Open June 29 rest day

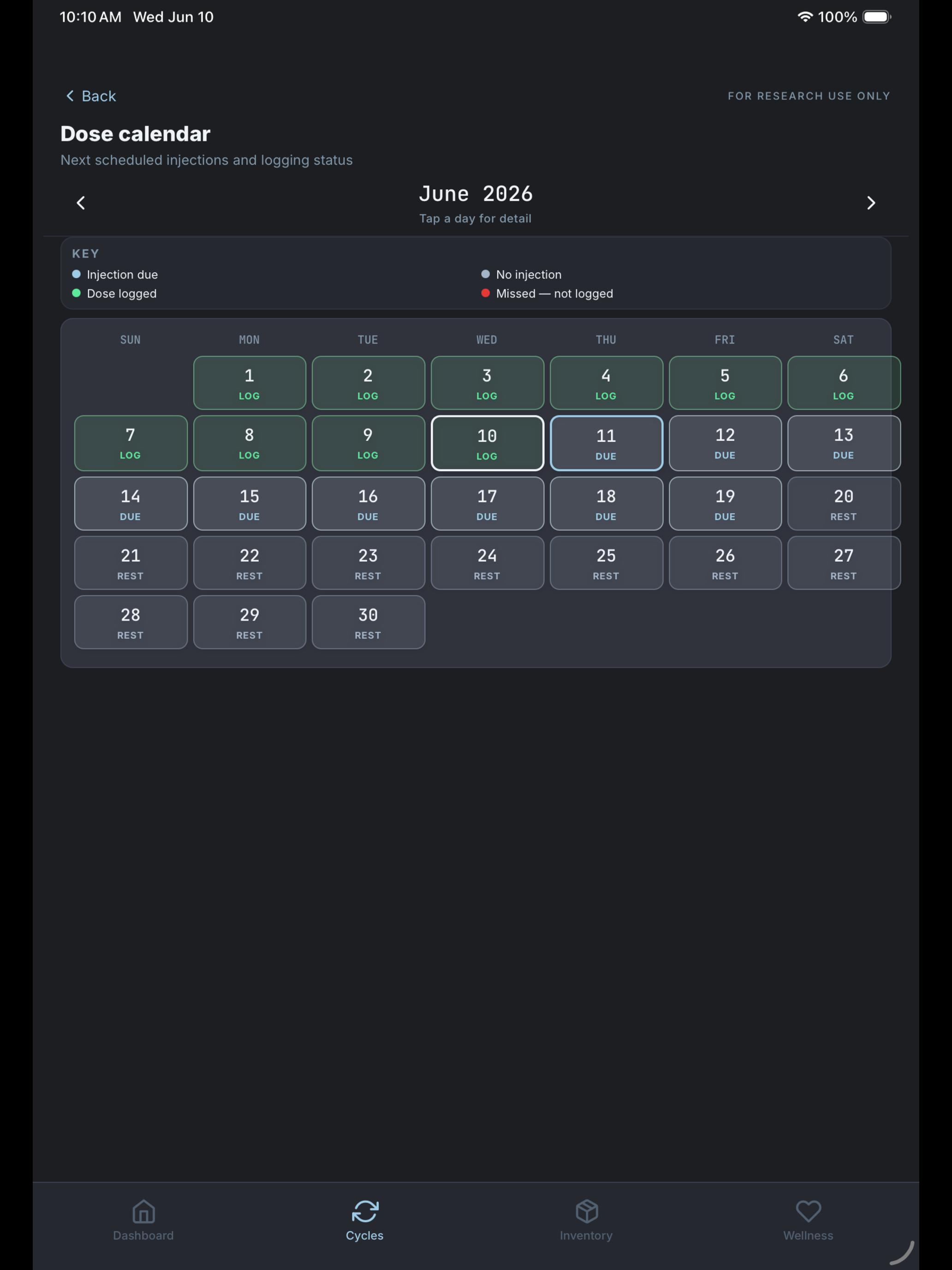pyautogui.click(x=250, y=623)
